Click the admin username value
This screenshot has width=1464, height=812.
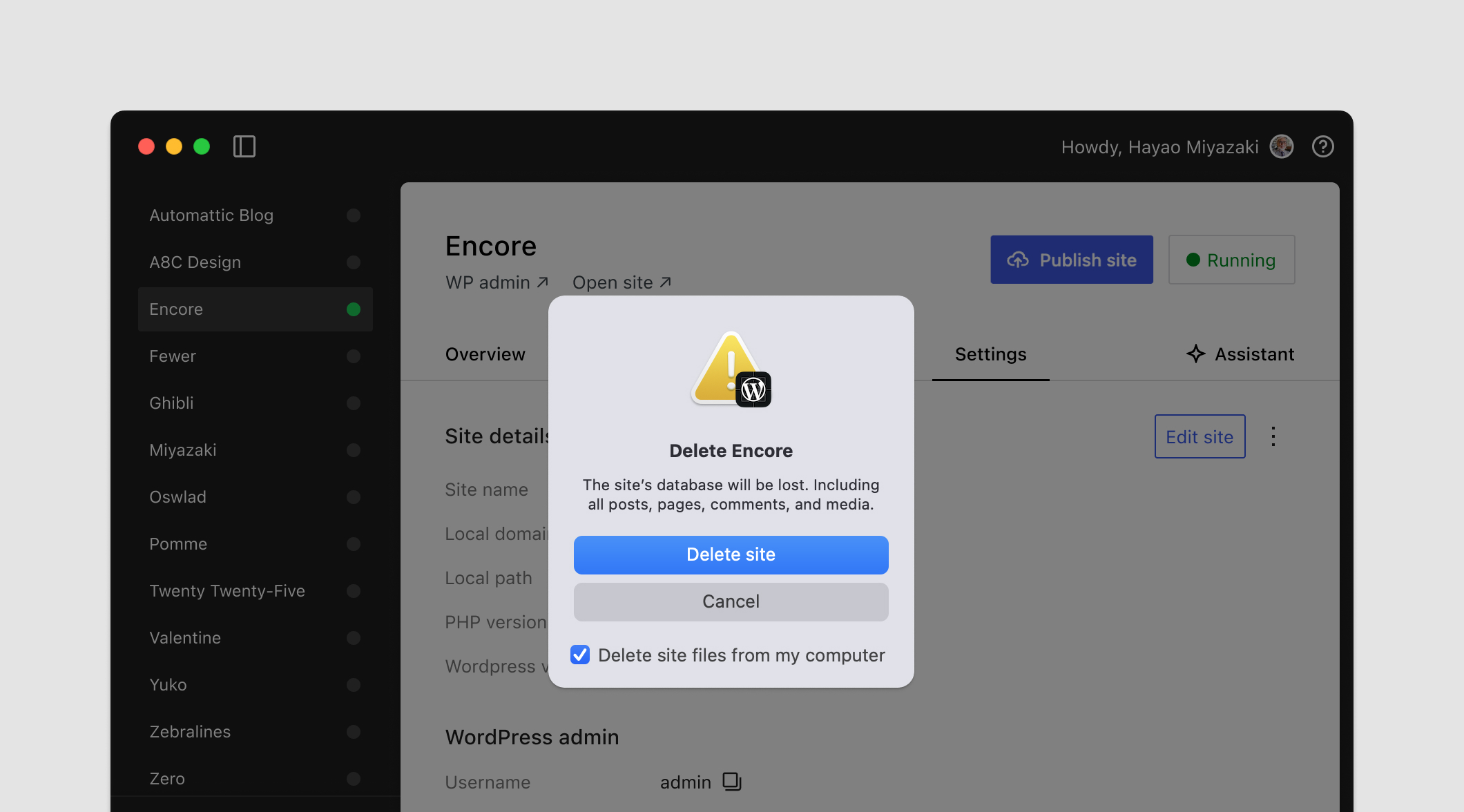tap(685, 782)
